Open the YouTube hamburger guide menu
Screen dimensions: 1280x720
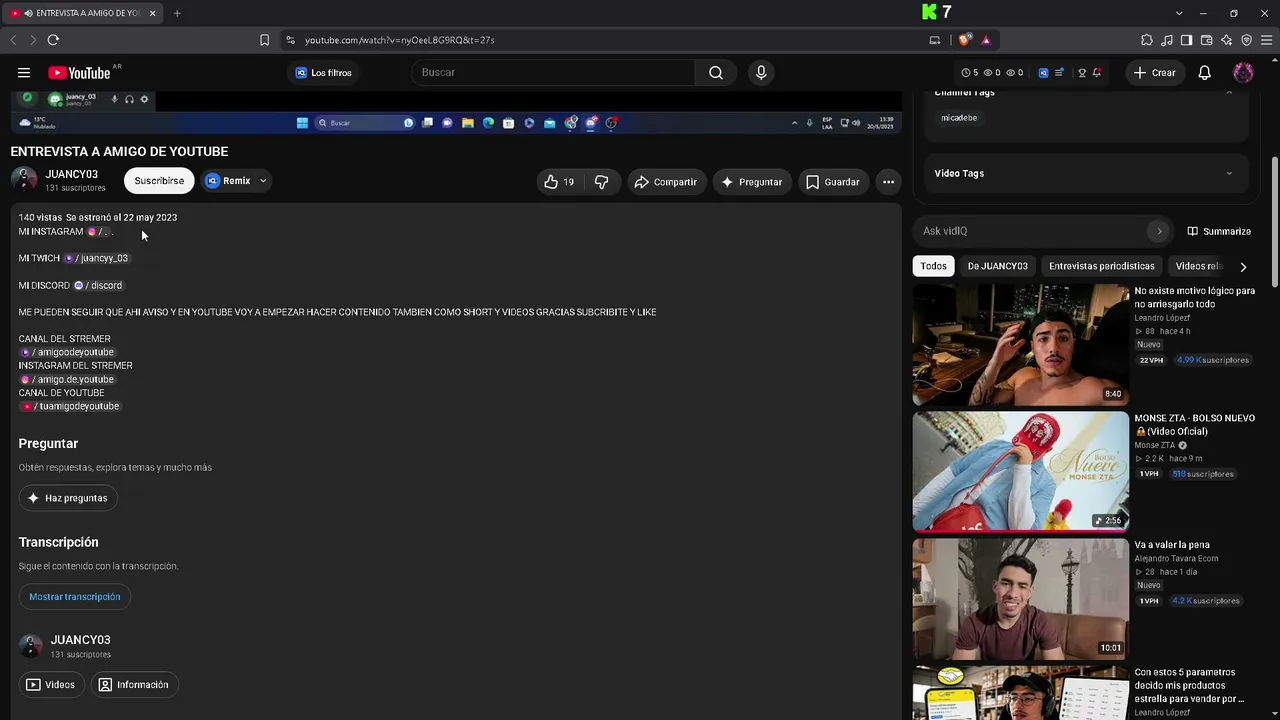tap(24, 72)
